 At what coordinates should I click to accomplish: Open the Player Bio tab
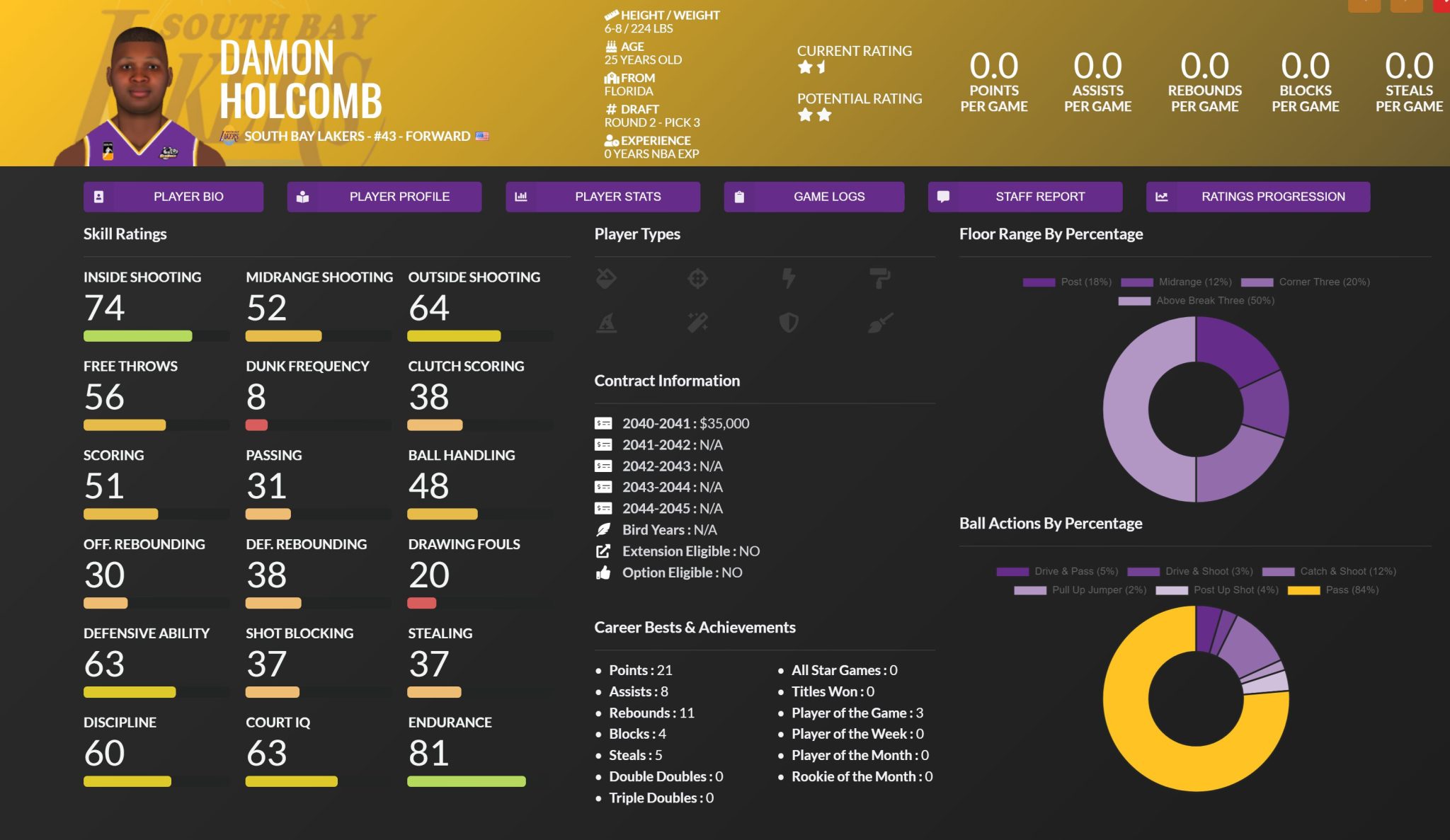point(173,197)
